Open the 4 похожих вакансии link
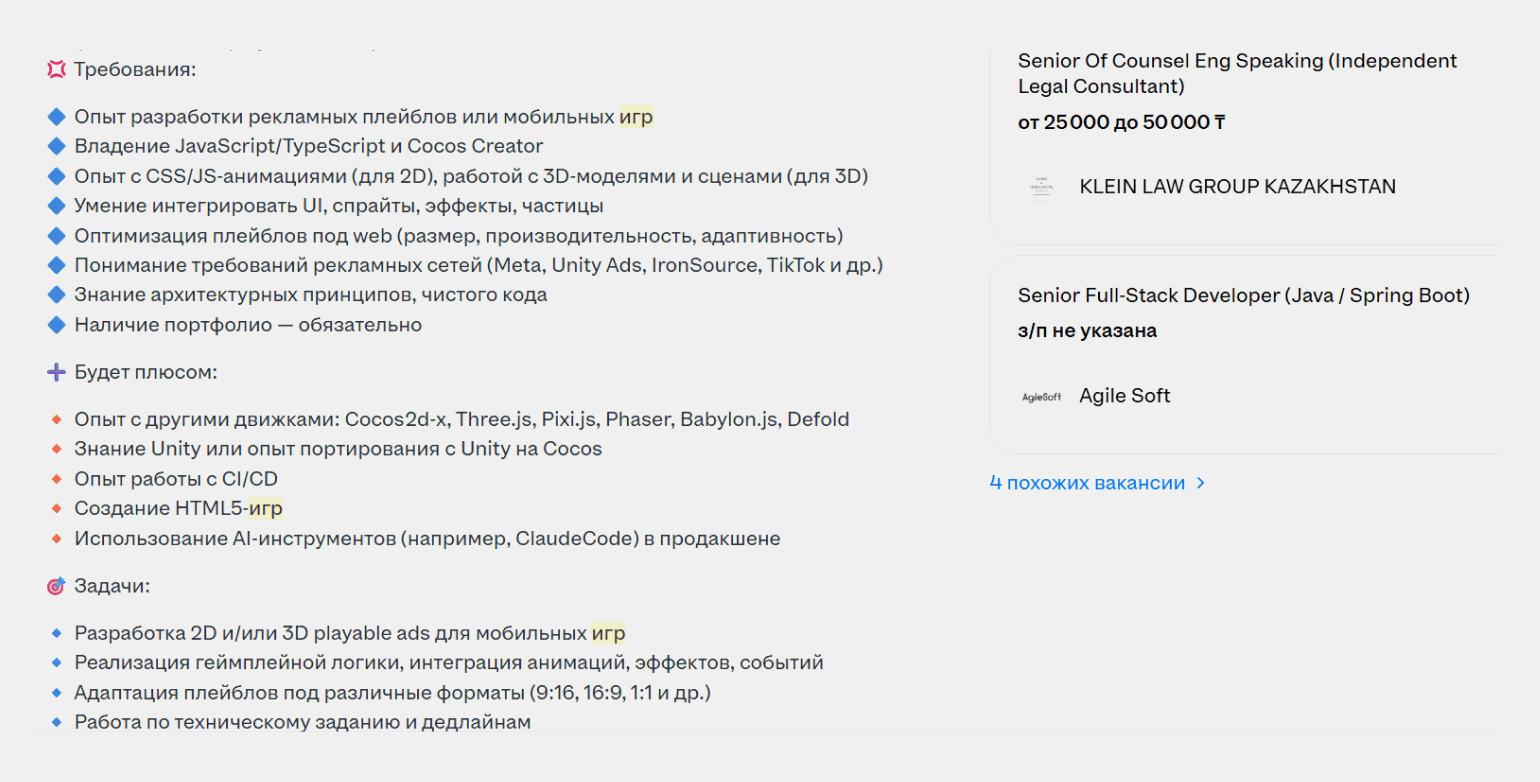1540x782 pixels. pyautogui.click(x=1087, y=483)
